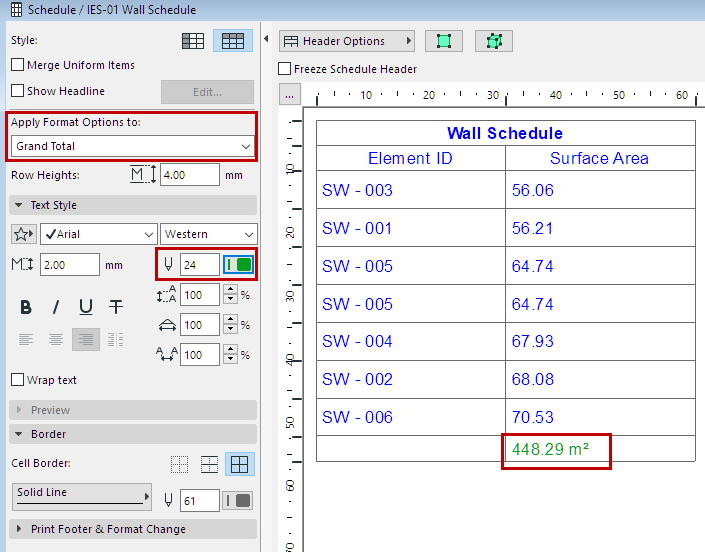Select the SW - 003 cell
This screenshot has width=705, height=552.
point(411,190)
